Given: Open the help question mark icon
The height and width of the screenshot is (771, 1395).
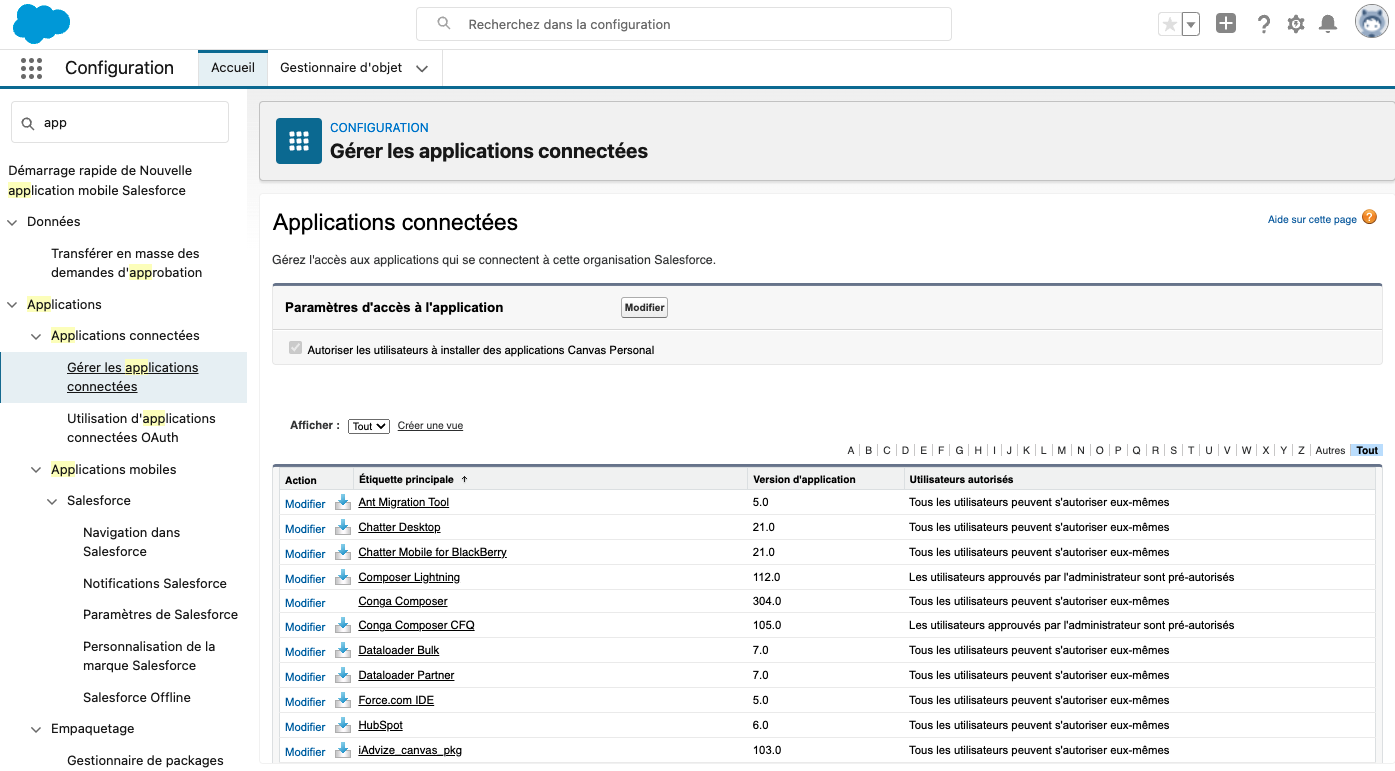Looking at the screenshot, I should coord(1264,25).
